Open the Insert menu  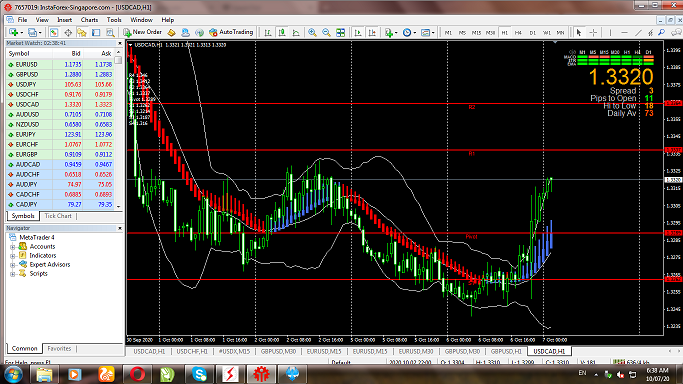click(x=64, y=20)
